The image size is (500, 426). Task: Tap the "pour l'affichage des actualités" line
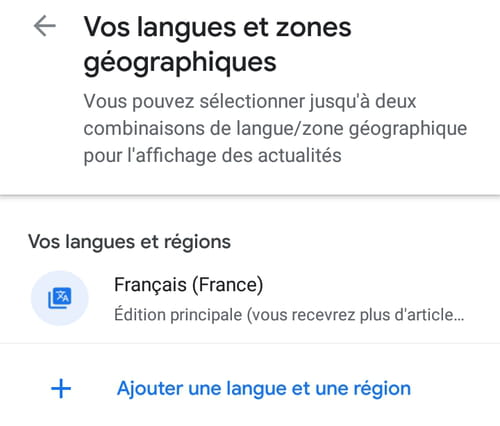(212, 156)
